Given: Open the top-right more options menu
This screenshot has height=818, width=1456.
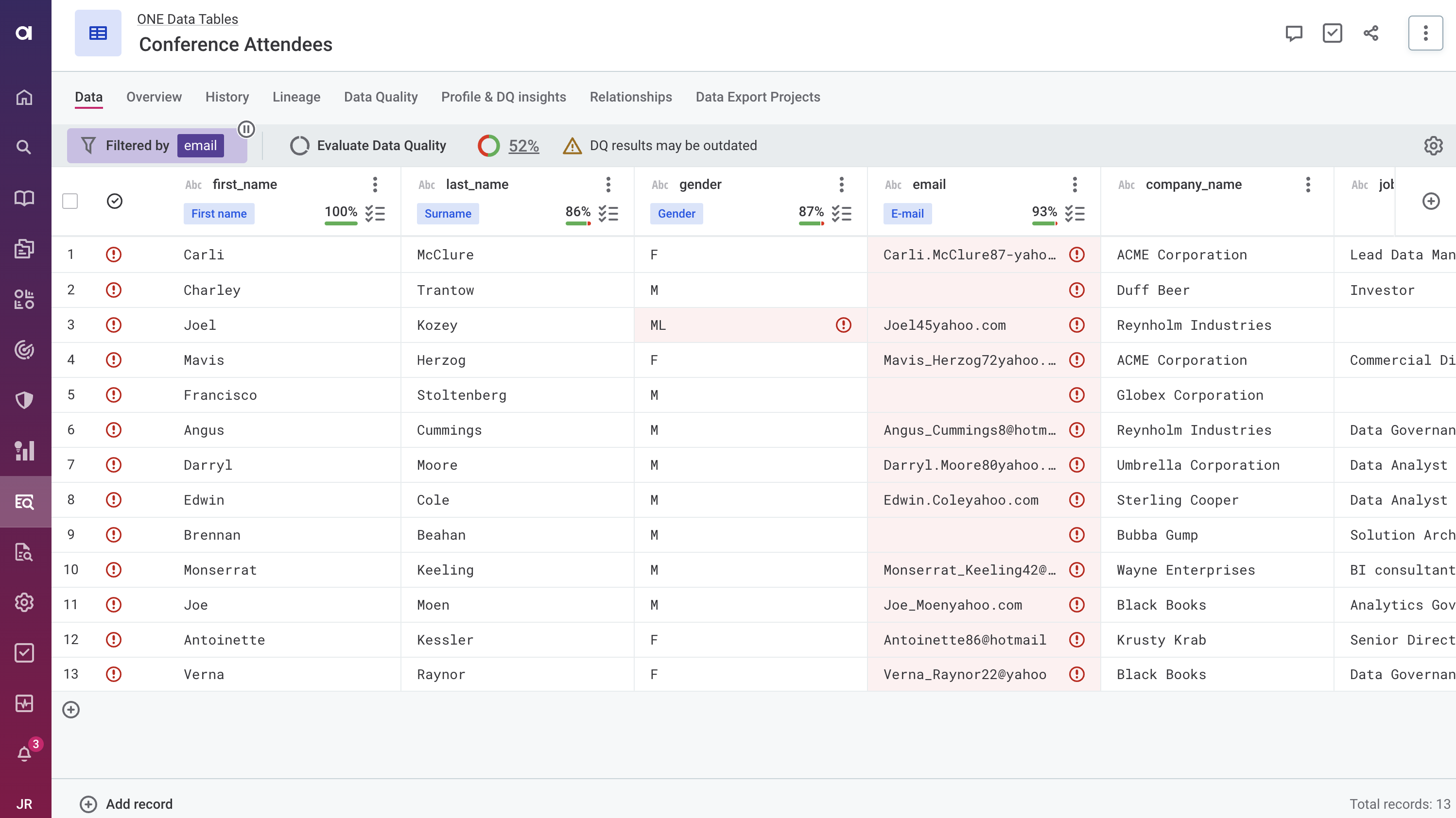Looking at the screenshot, I should click(1425, 33).
